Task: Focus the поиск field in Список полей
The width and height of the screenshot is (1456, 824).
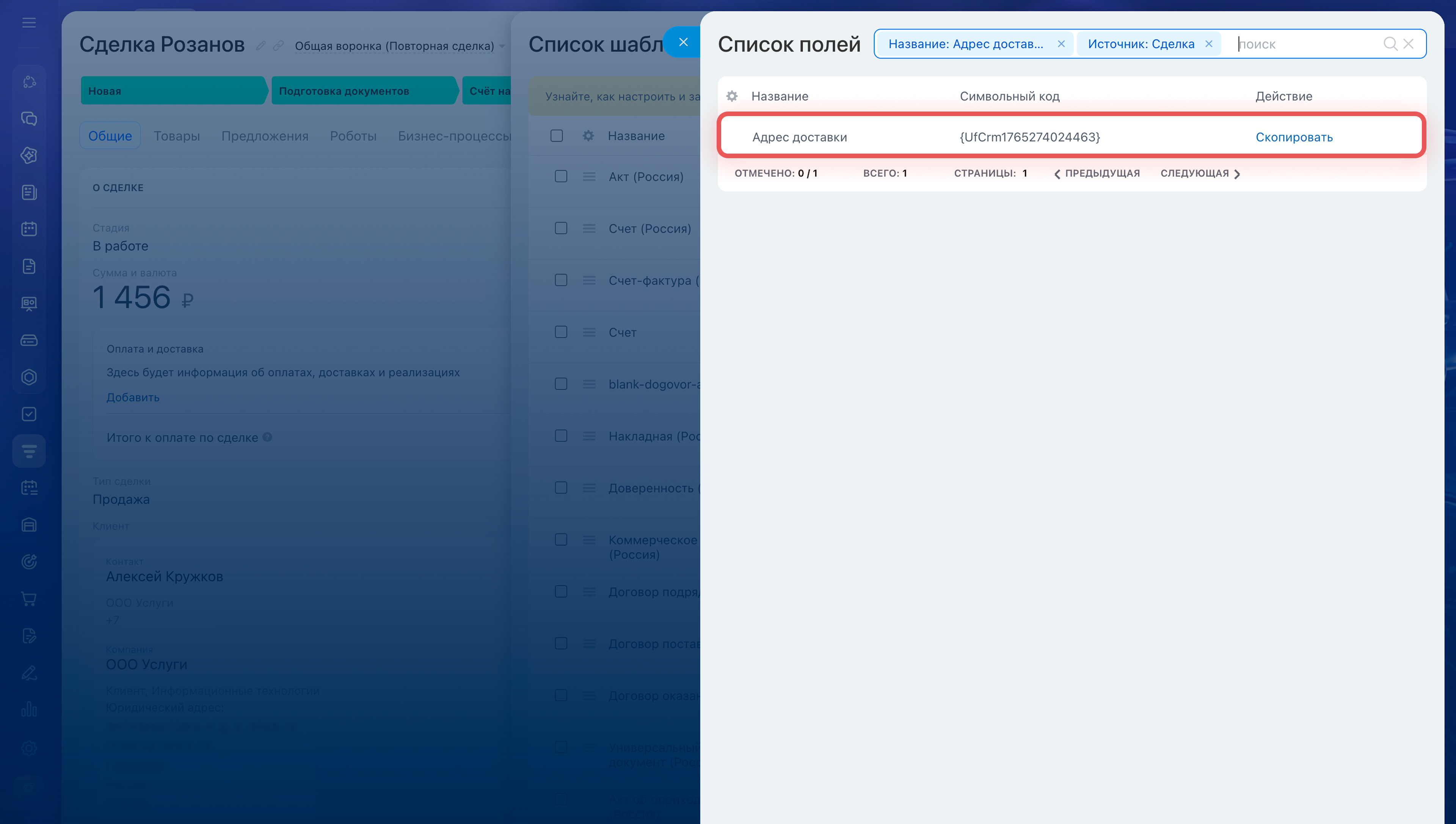Action: (1306, 44)
